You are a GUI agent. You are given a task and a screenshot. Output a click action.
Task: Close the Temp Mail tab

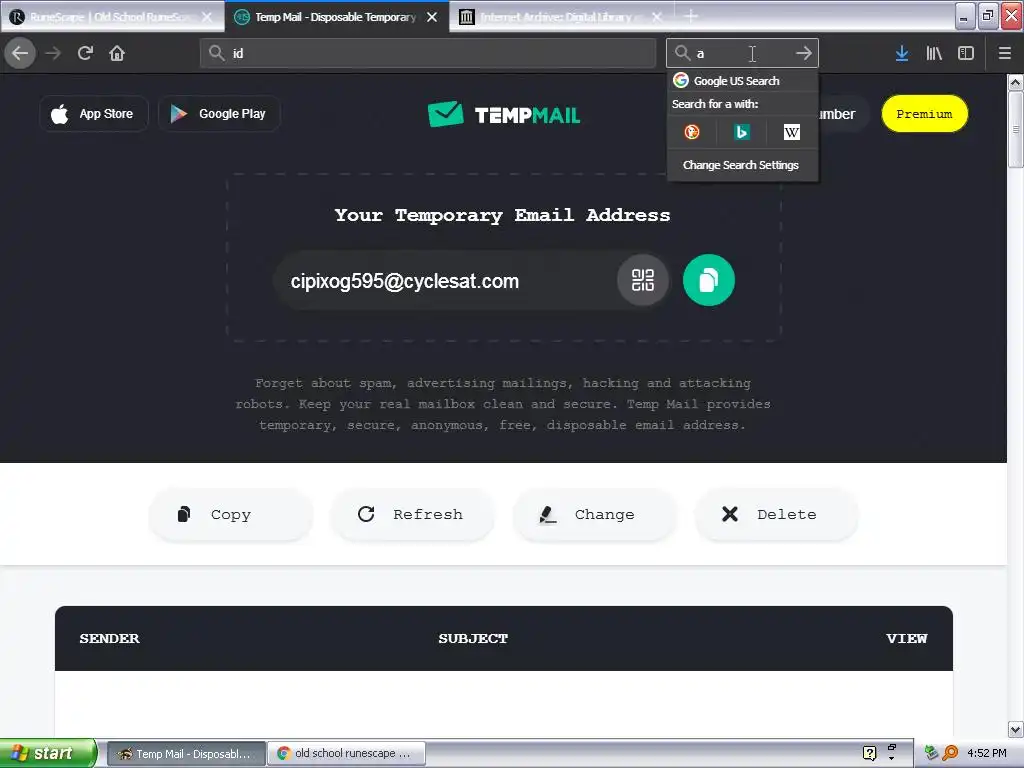coord(432,17)
